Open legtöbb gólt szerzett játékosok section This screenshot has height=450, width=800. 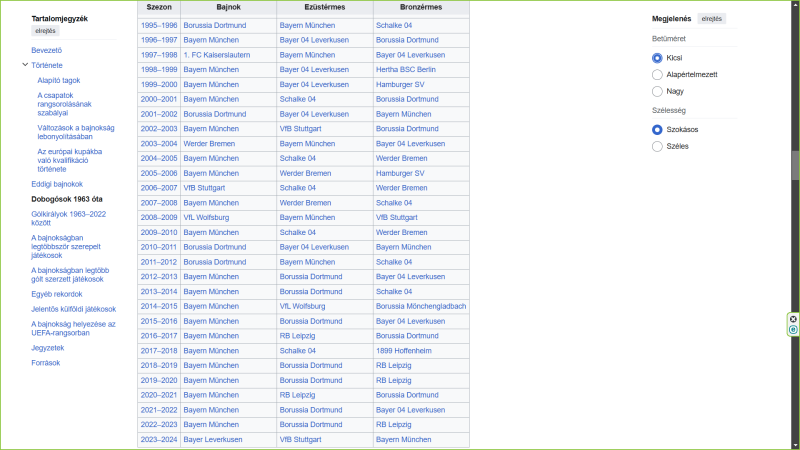tap(70, 274)
